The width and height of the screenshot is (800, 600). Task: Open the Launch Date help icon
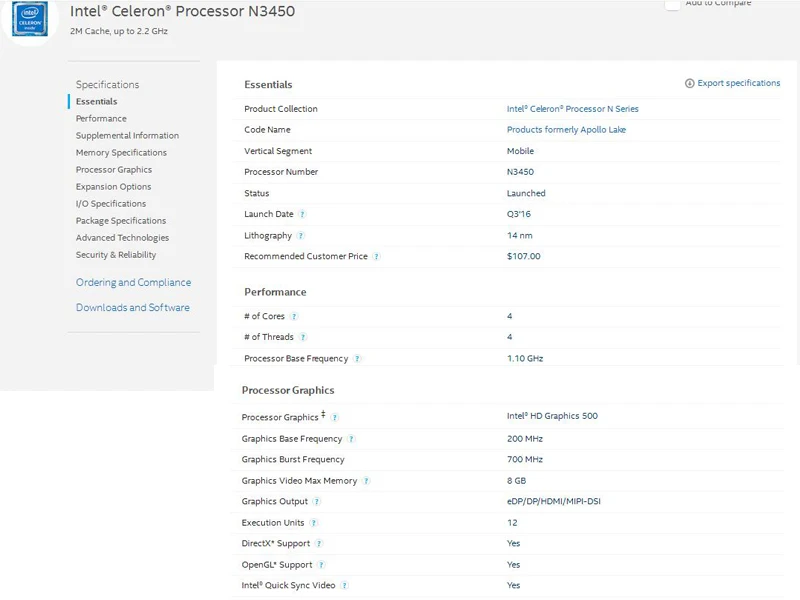pos(302,214)
